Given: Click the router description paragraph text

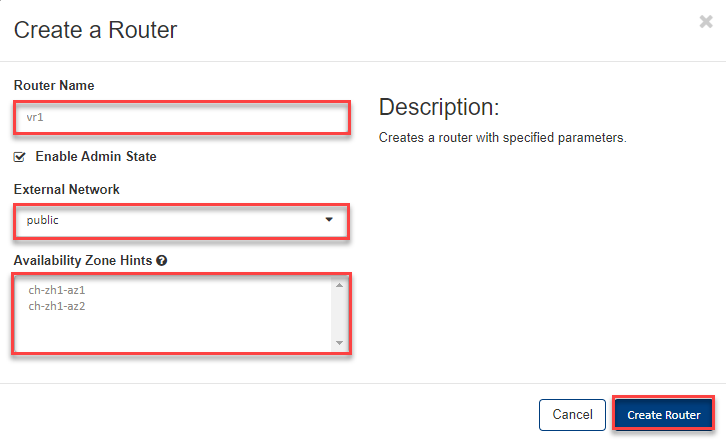Looking at the screenshot, I should [x=502, y=138].
